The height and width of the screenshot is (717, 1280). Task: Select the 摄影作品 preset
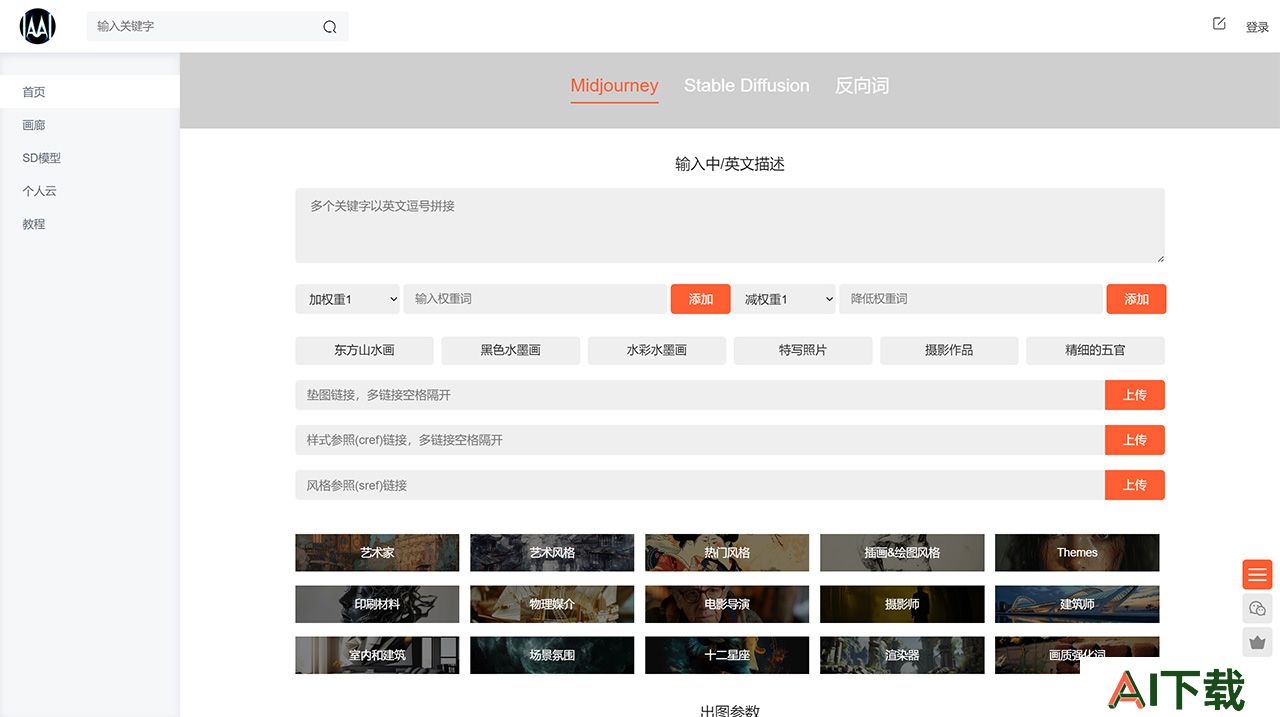pos(949,350)
